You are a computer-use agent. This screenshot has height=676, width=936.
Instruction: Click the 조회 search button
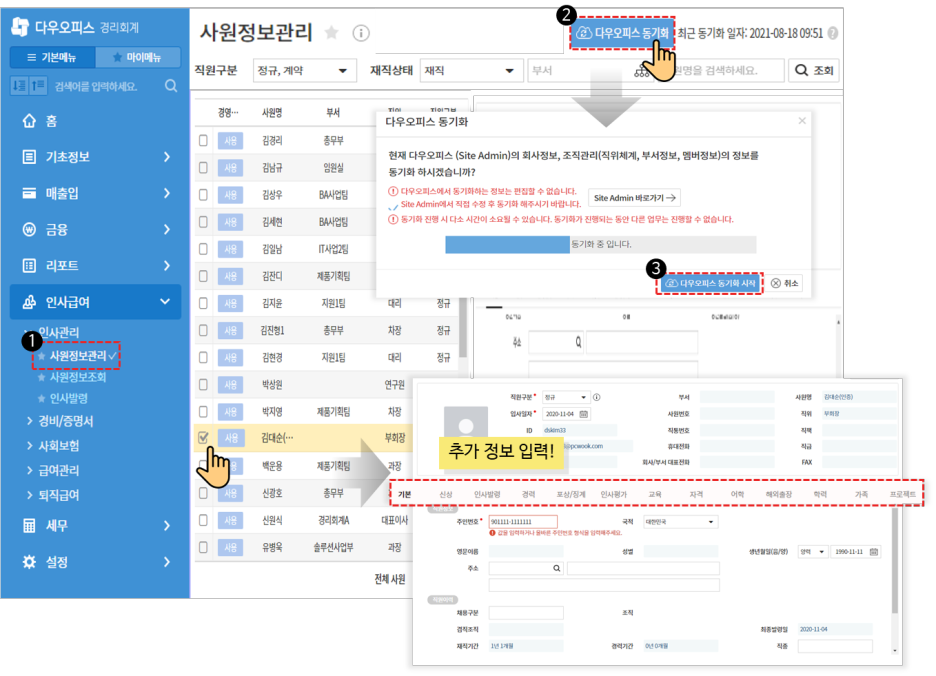pos(814,70)
